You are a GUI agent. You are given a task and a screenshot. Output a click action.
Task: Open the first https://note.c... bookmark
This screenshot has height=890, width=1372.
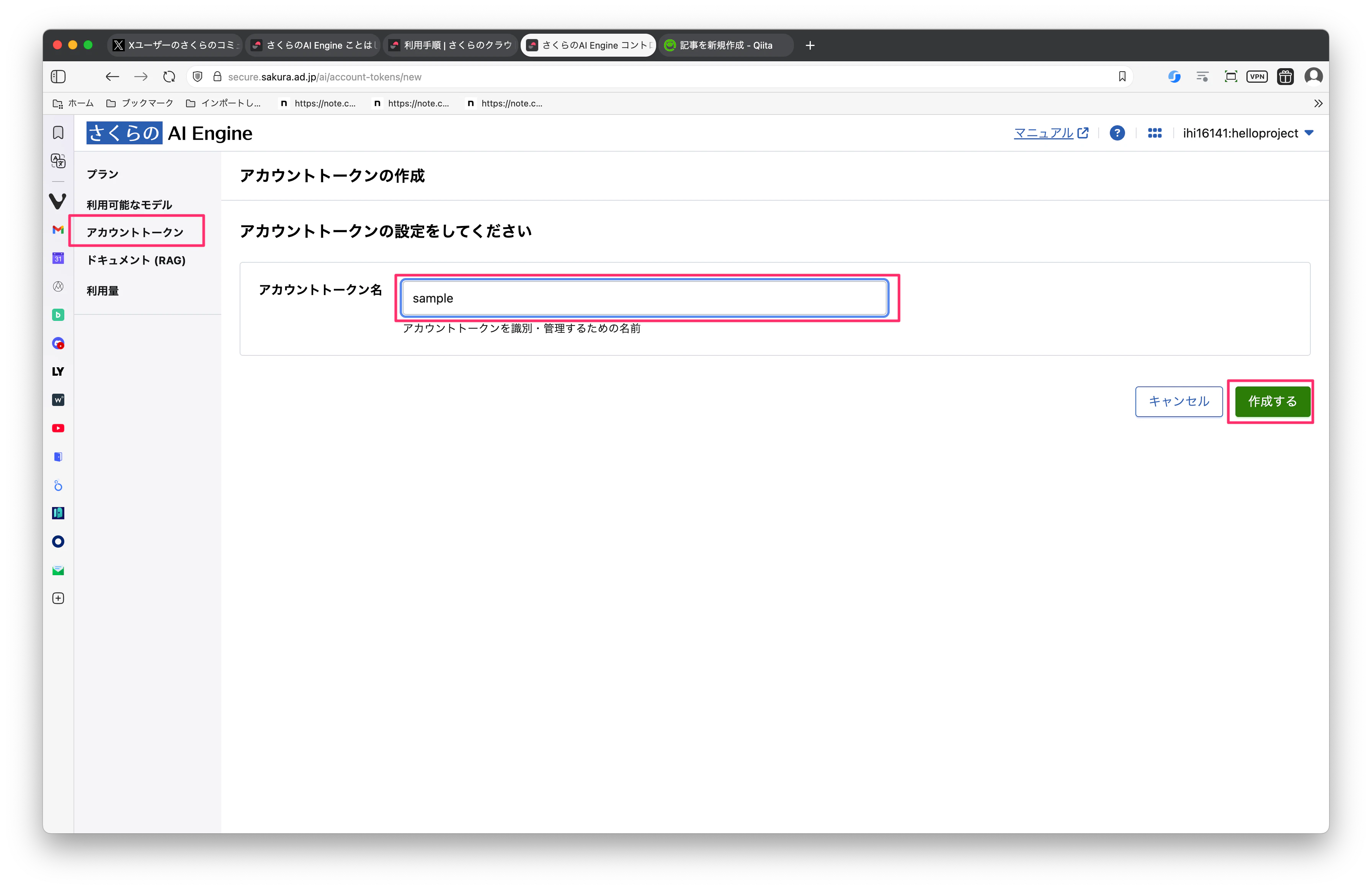[x=318, y=103]
